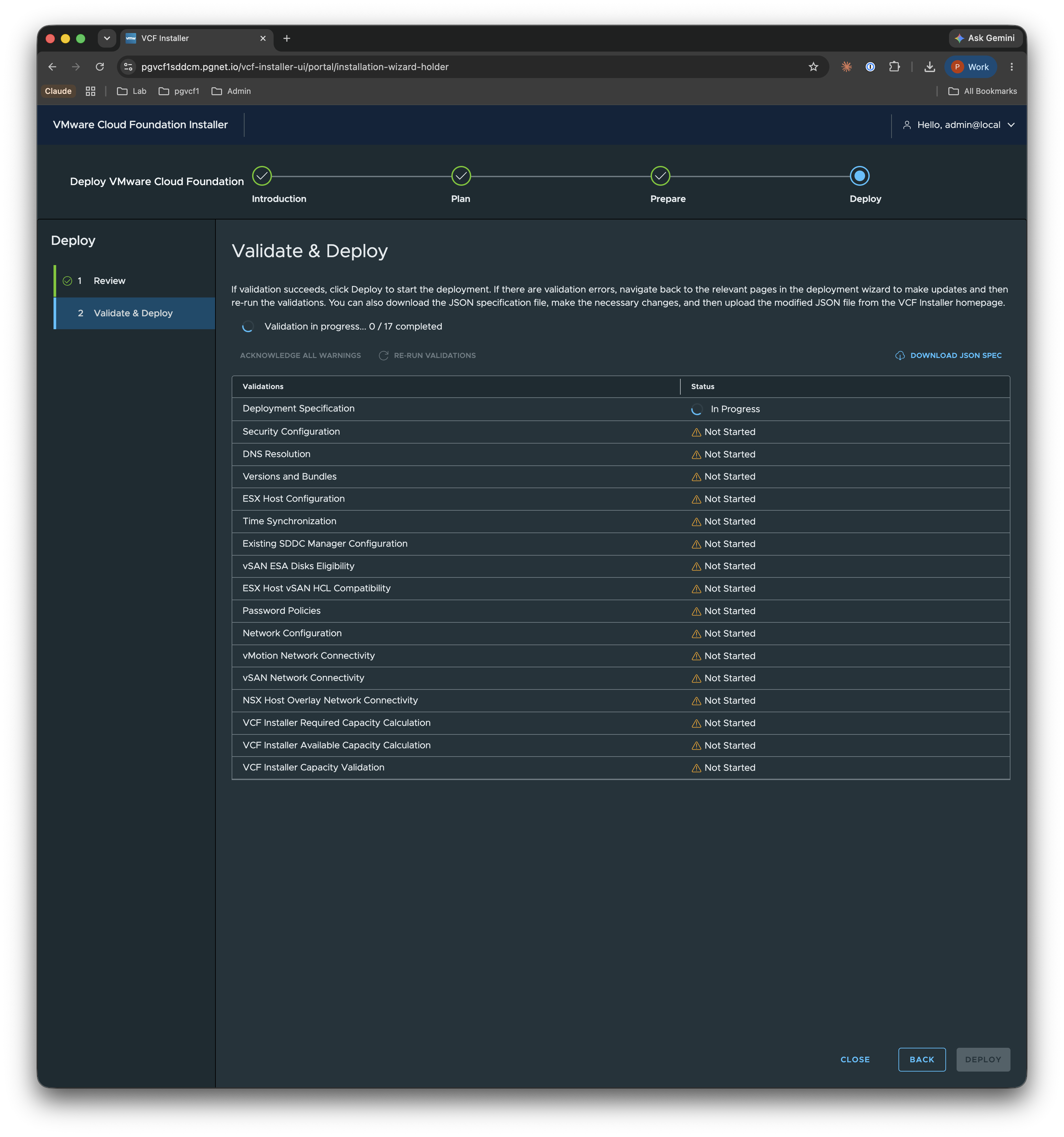Screen dimensions: 1064x1137
Task: Bookmark this page with the star icon
Action: [813, 67]
